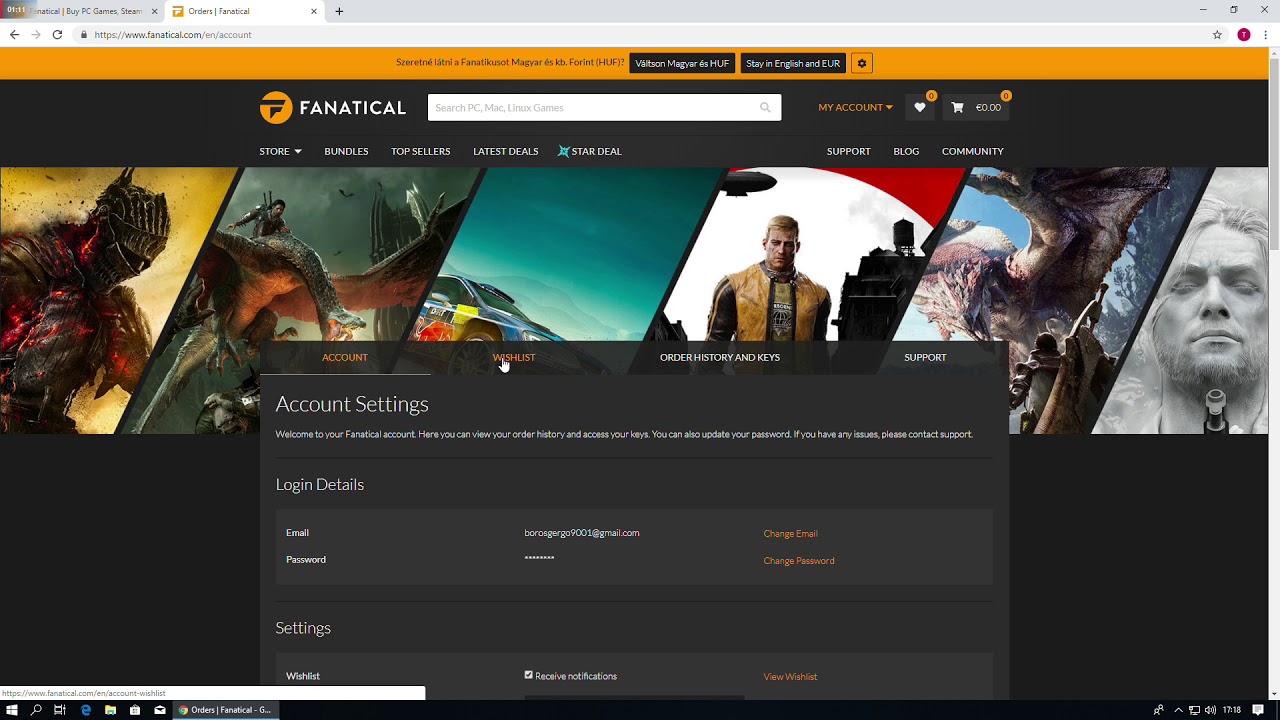Click Váltson Magyar és HUF button
This screenshot has height=720, width=1280.
(682, 63)
